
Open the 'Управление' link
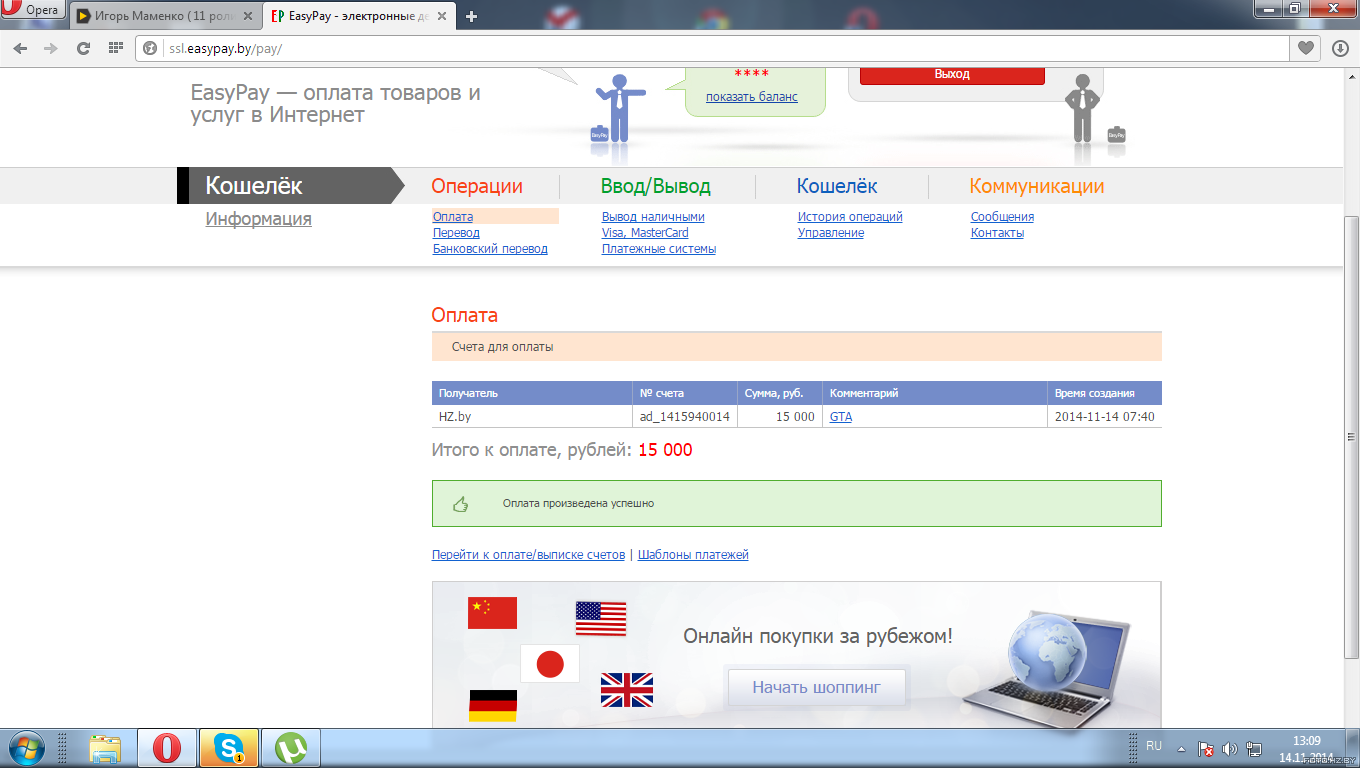[831, 233]
